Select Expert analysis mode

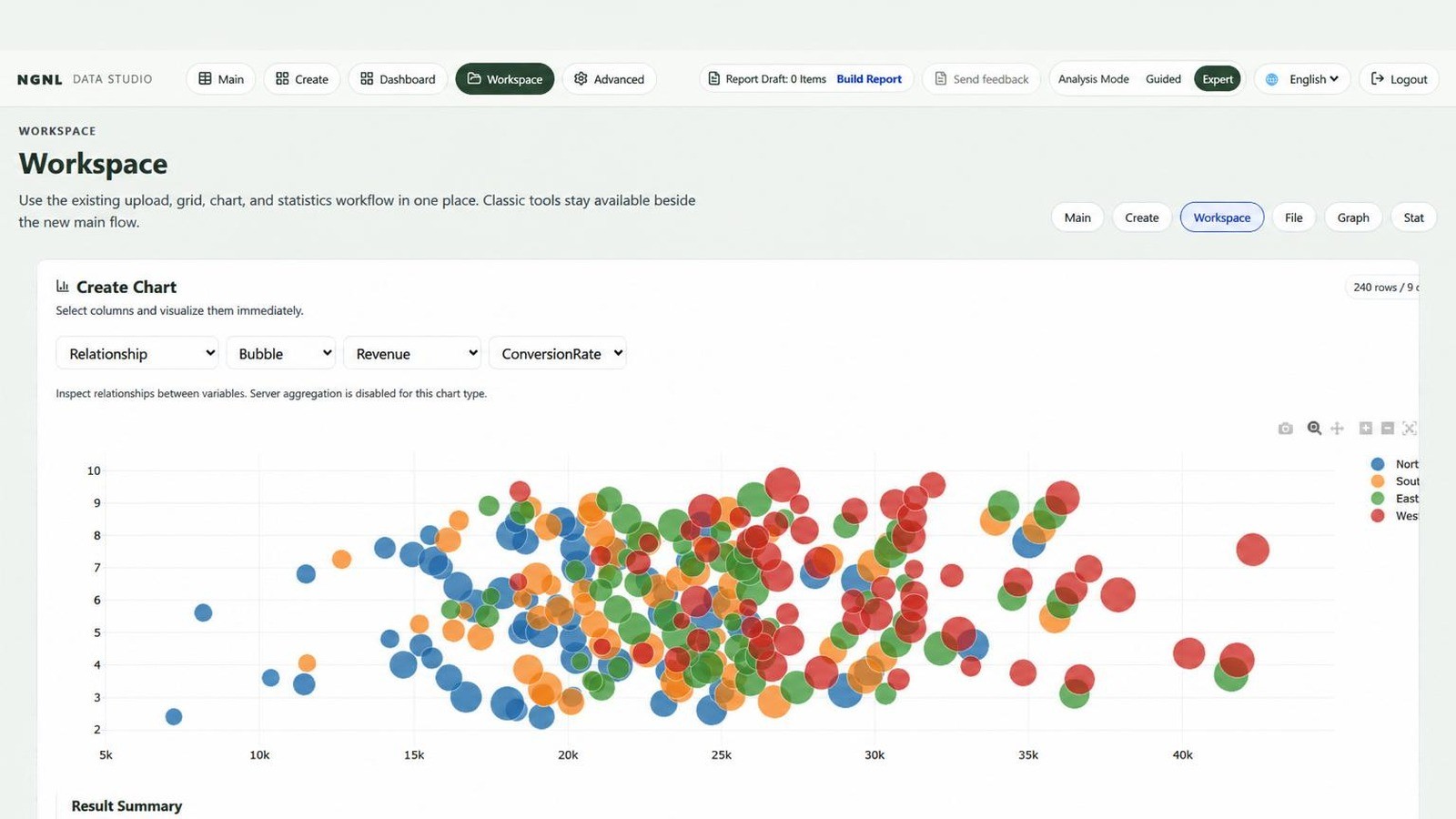point(1217,79)
